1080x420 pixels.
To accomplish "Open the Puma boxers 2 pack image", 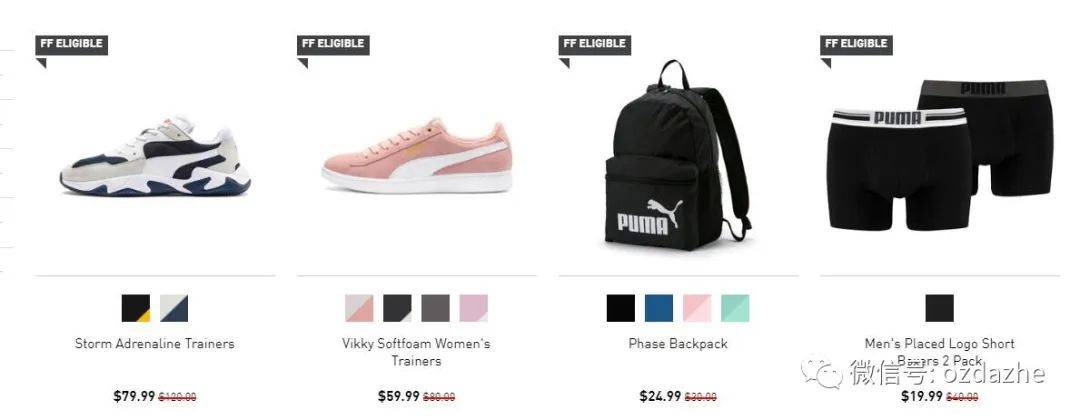I will (939, 155).
